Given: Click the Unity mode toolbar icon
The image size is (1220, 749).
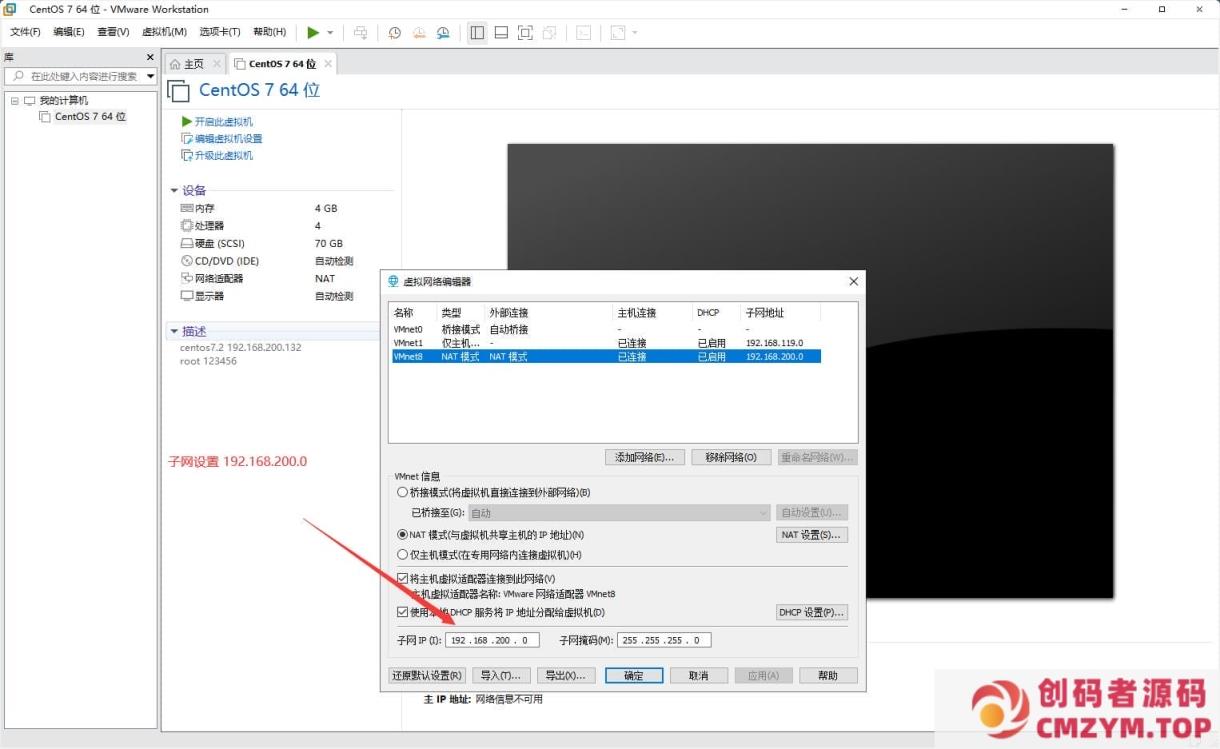Looking at the screenshot, I should [x=549, y=32].
